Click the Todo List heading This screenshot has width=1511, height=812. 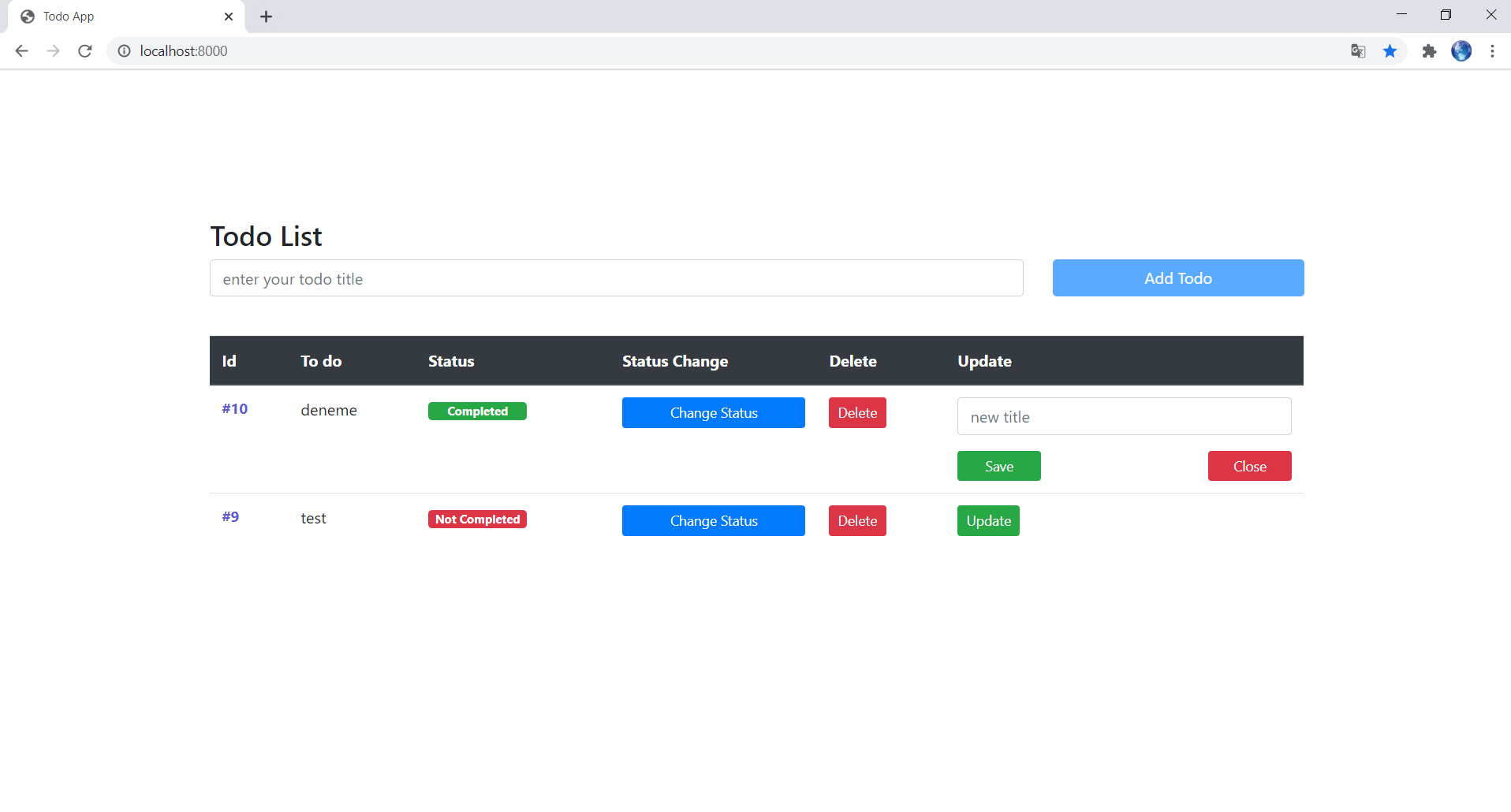(267, 237)
